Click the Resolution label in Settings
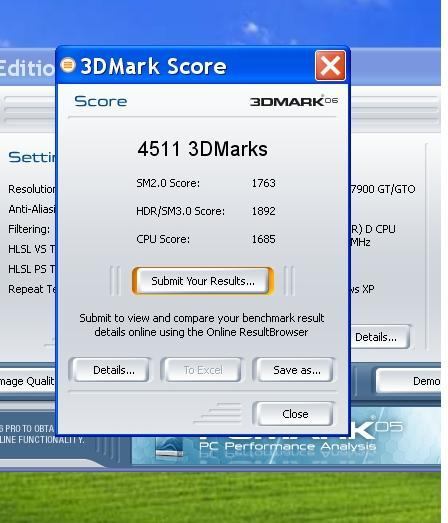Screen dimensions: 448x523 tap(32, 189)
